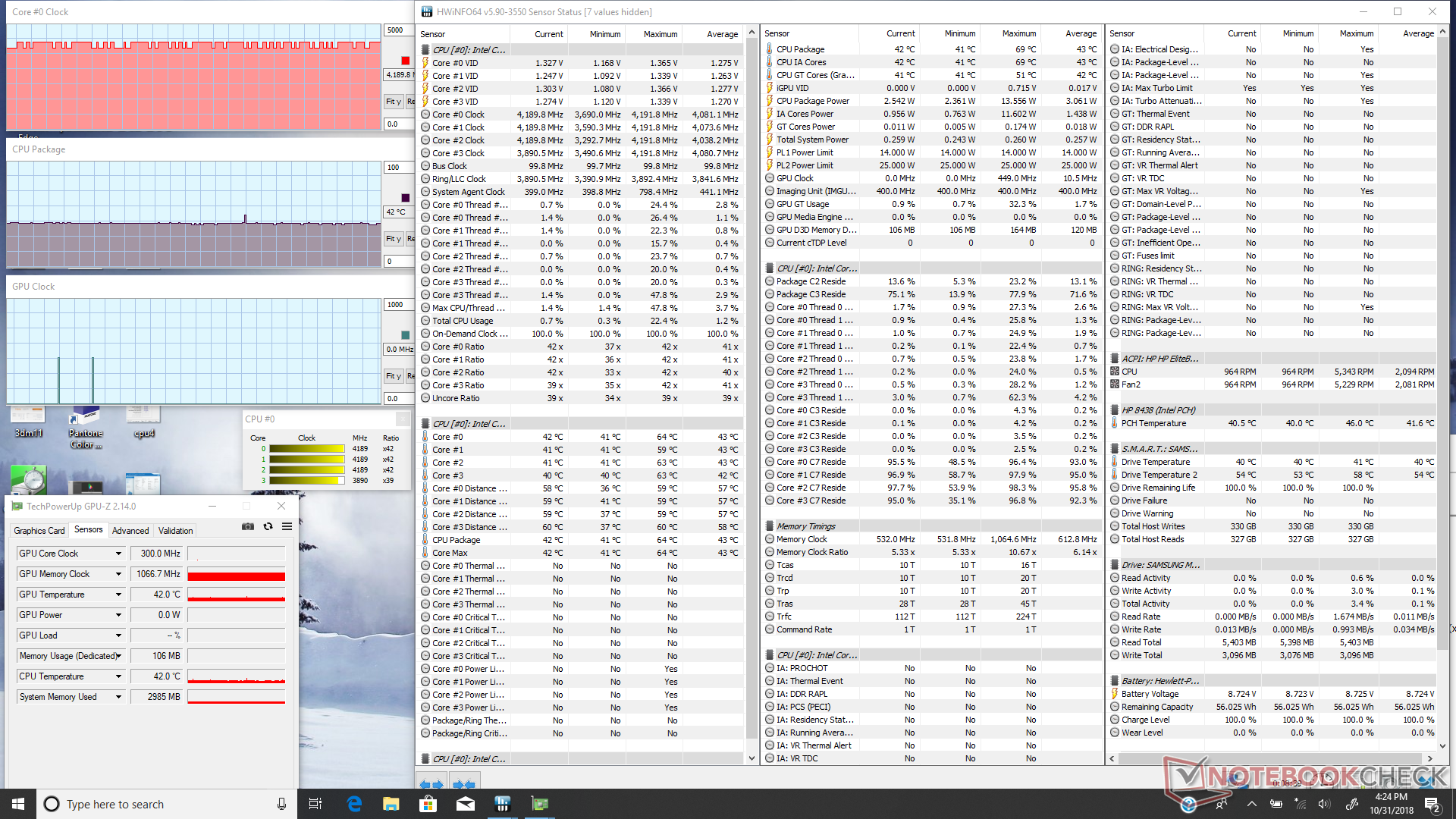Open the System Memory Used dropdown

118,697
